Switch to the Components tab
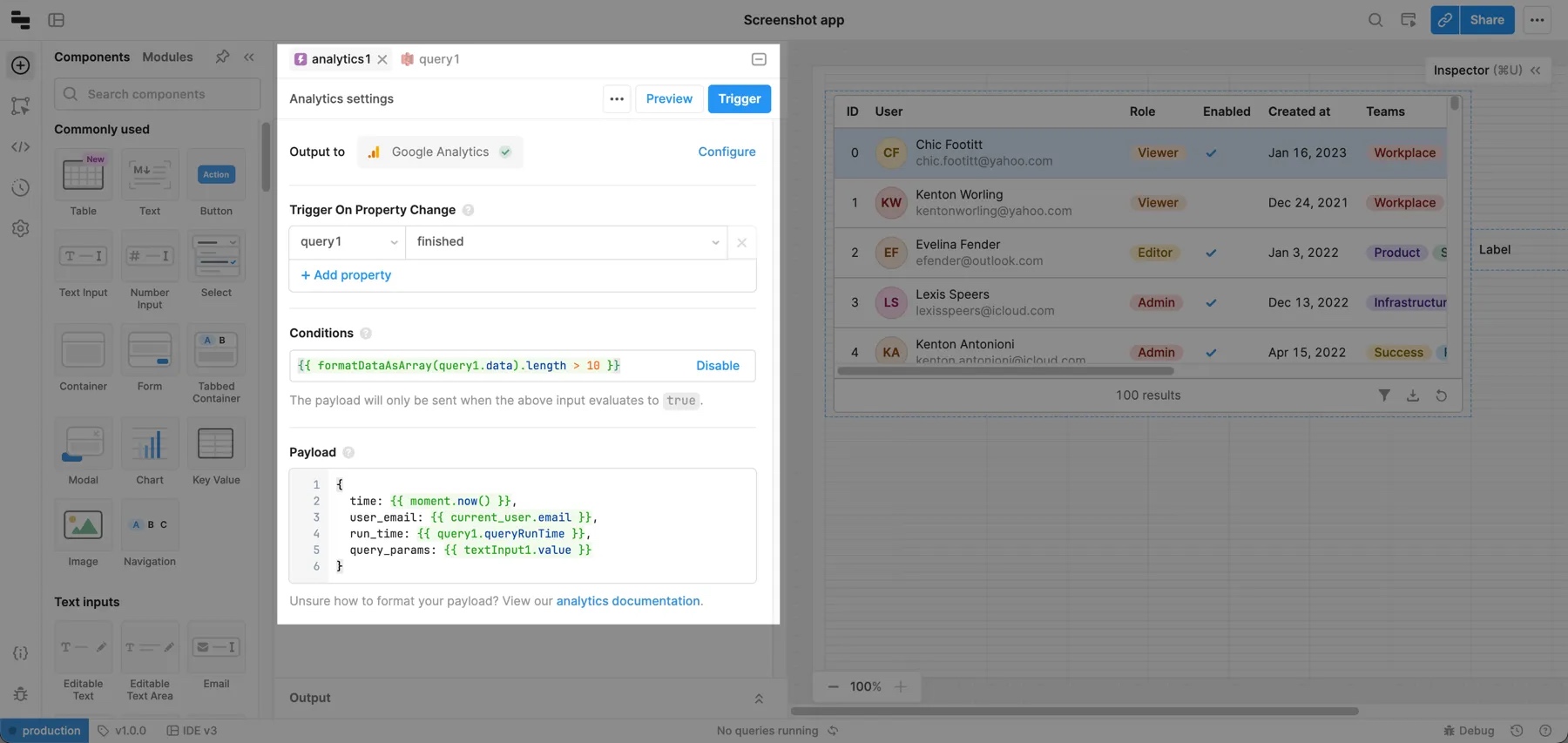 (91, 57)
